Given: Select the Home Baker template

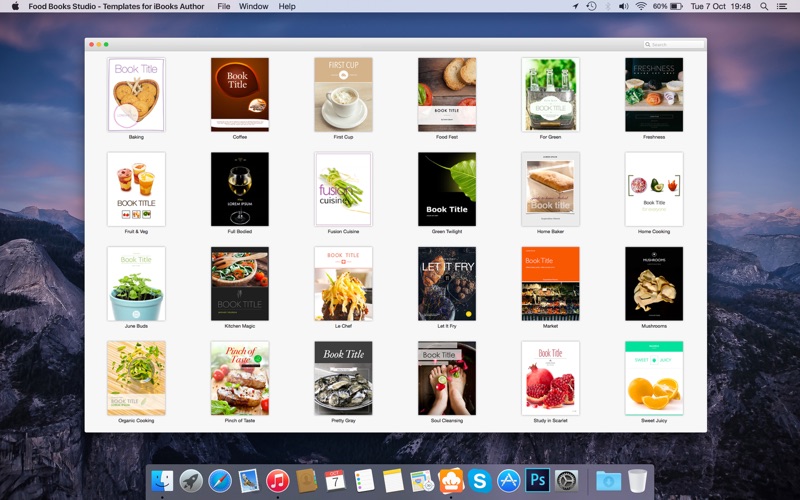Looking at the screenshot, I should [551, 189].
